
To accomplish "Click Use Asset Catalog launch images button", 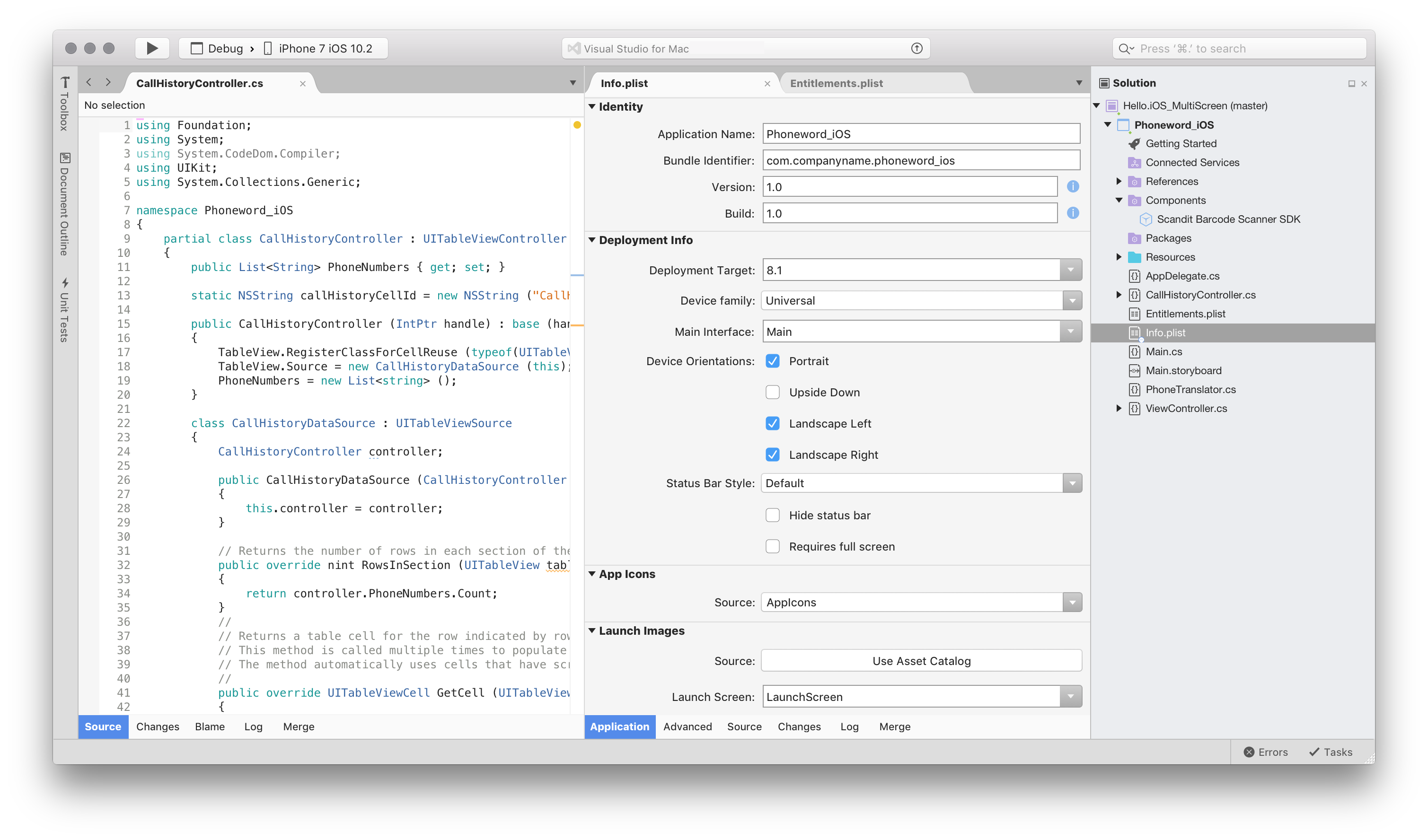I will tap(919, 660).
